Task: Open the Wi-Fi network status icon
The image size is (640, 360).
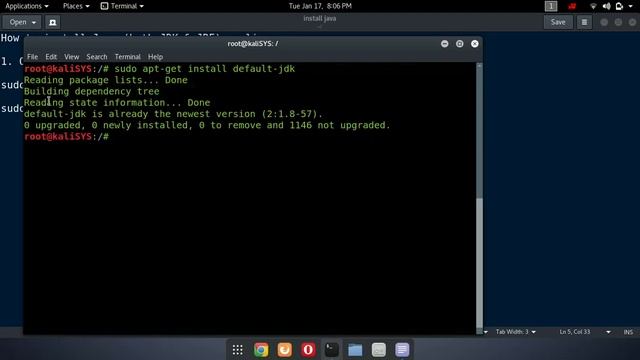Action: [593, 6]
